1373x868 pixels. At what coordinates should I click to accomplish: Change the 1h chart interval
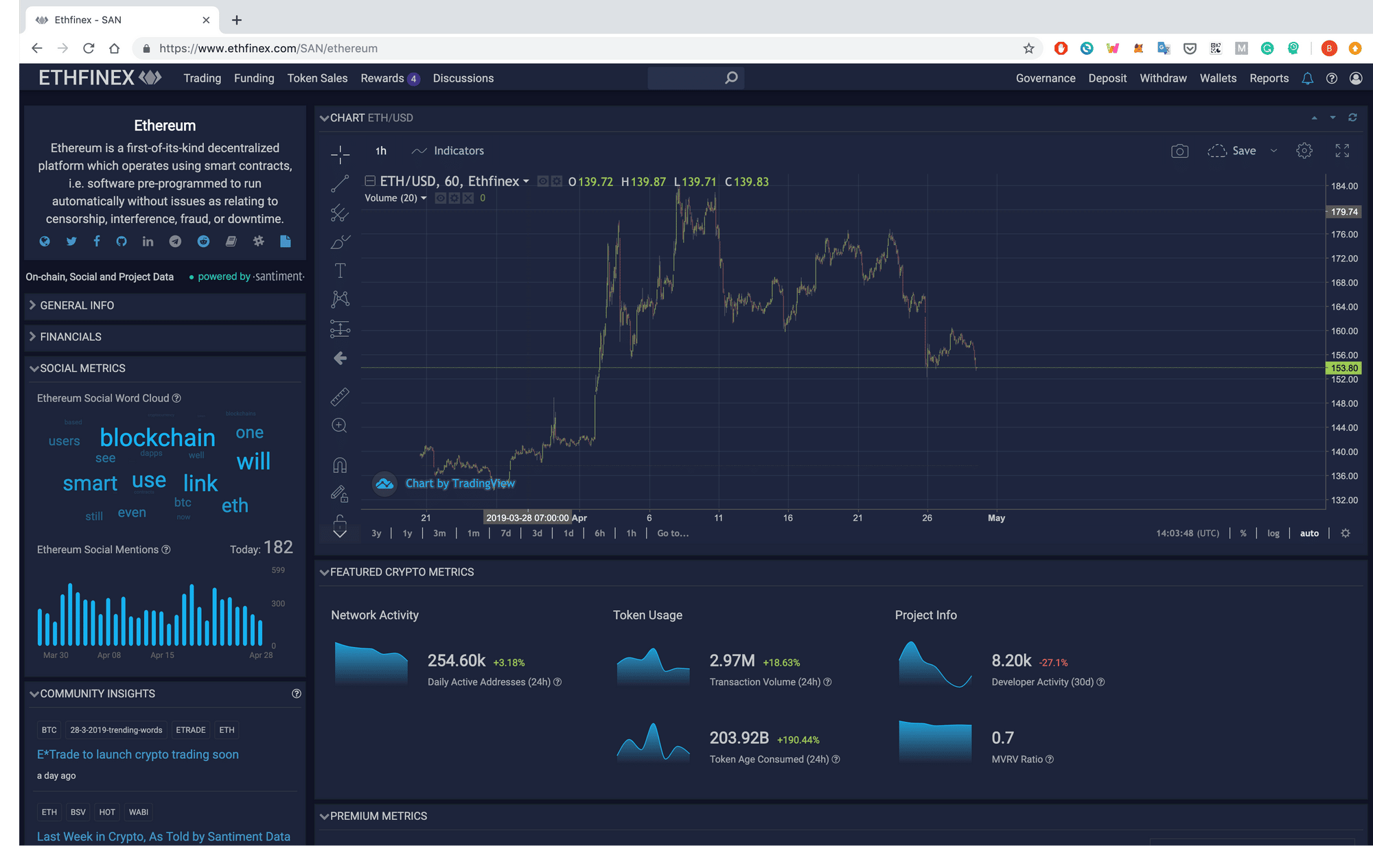pos(381,151)
